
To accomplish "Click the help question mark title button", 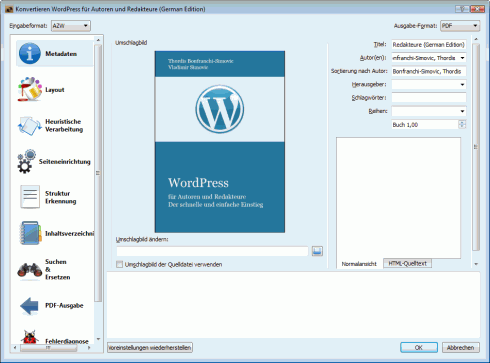I will point(462,9).
